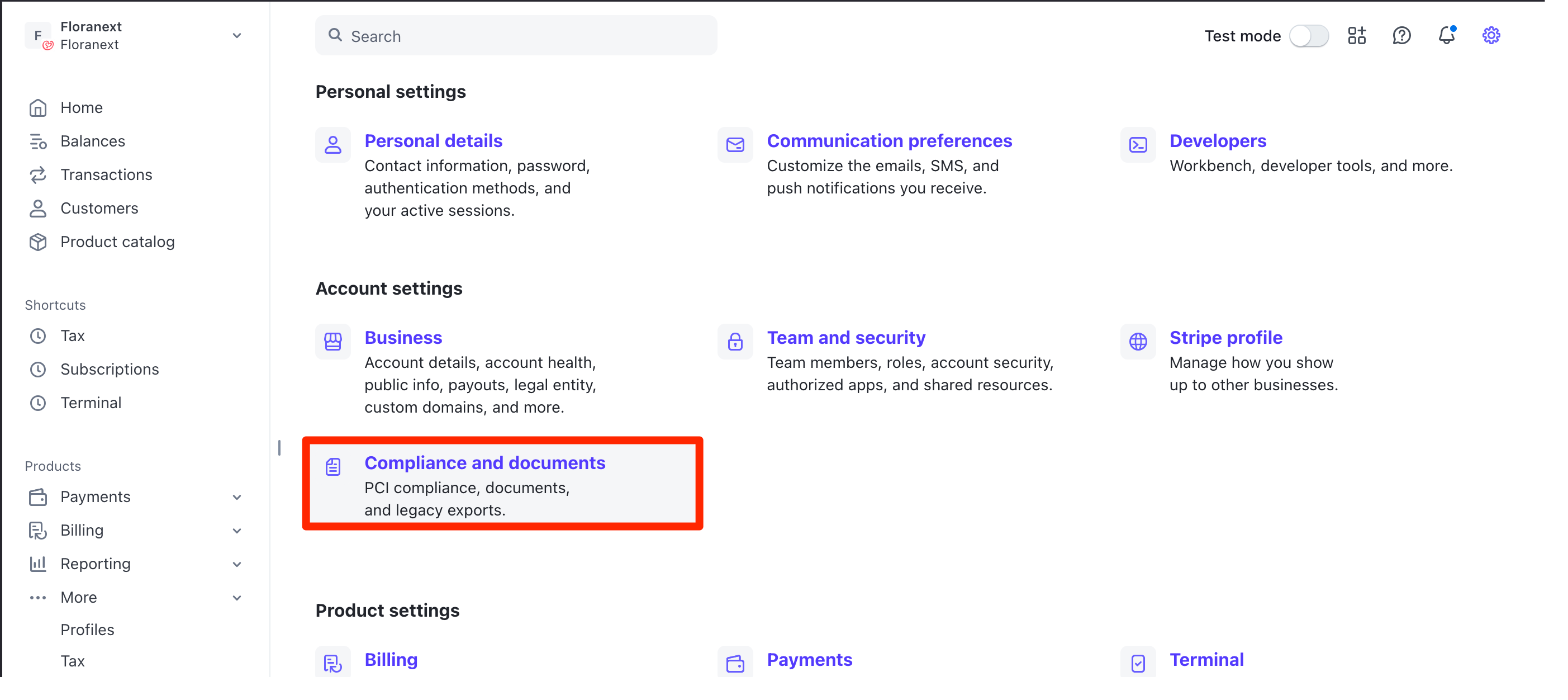
Task: Enable Test mode toggle
Action: [x=1309, y=35]
